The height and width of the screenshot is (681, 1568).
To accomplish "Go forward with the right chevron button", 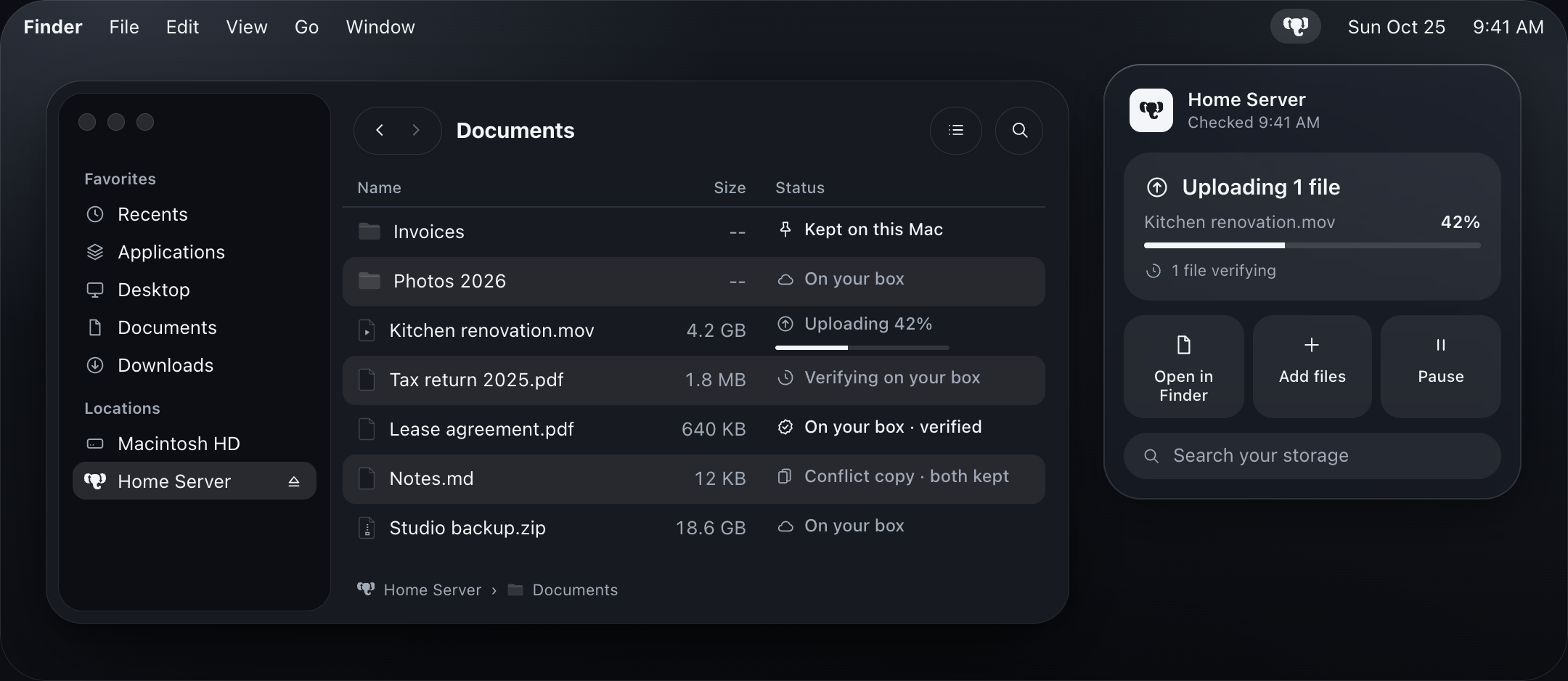I will (416, 130).
